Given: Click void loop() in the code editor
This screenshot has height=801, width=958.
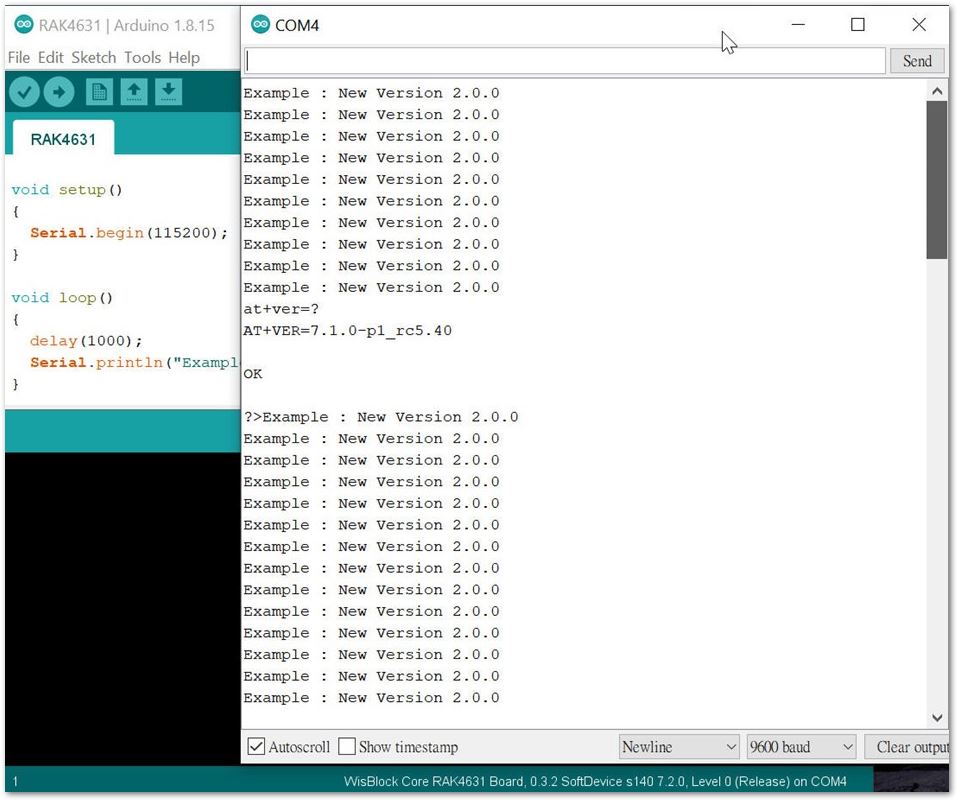Looking at the screenshot, I should click(62, 298).
